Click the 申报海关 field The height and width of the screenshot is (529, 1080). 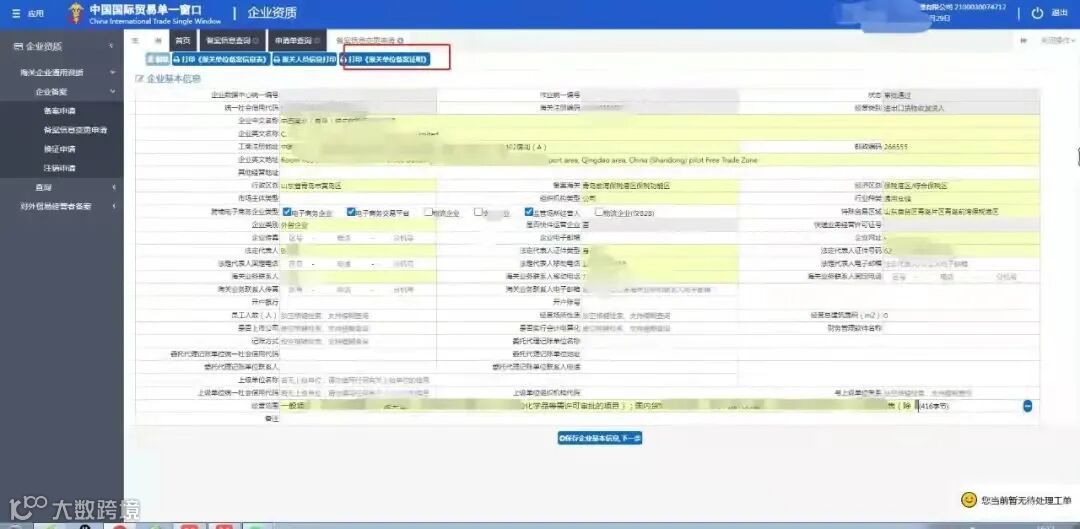pos(659,186)
